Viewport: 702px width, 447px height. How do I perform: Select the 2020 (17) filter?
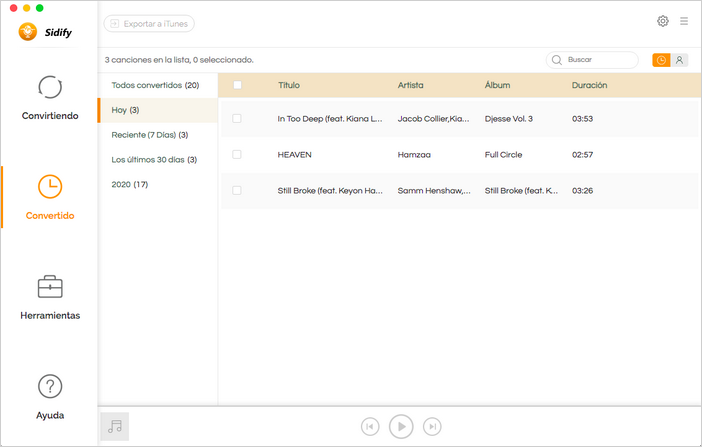coord(158,185)
